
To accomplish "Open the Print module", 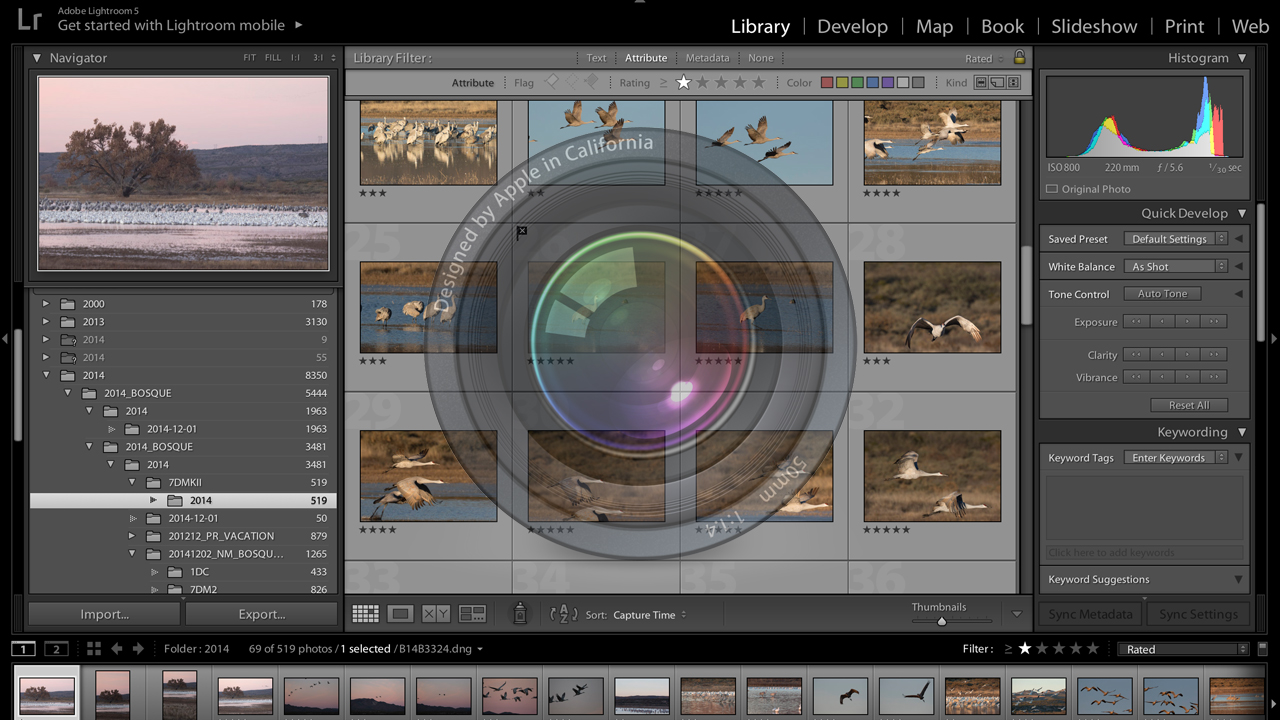I will [x=1184, y=27].
